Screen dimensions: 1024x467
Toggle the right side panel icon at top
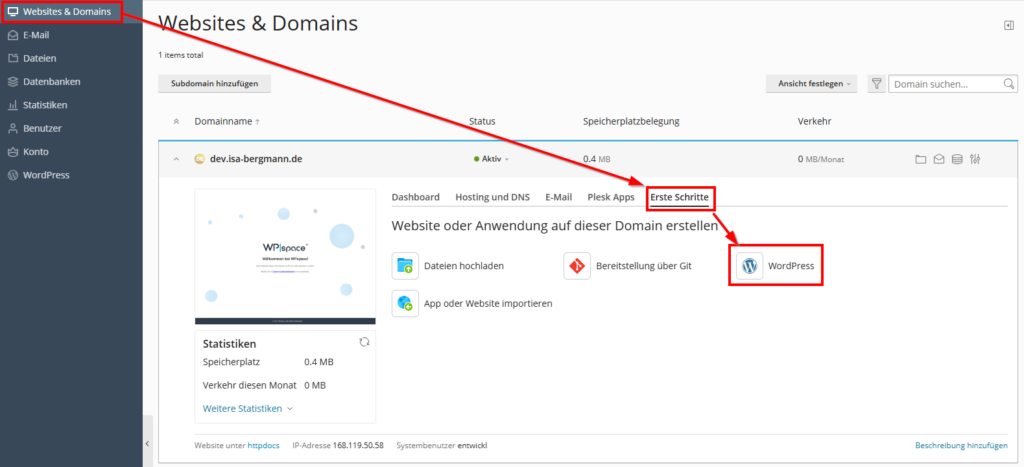pyautogui.click(x=1008, y=25)
